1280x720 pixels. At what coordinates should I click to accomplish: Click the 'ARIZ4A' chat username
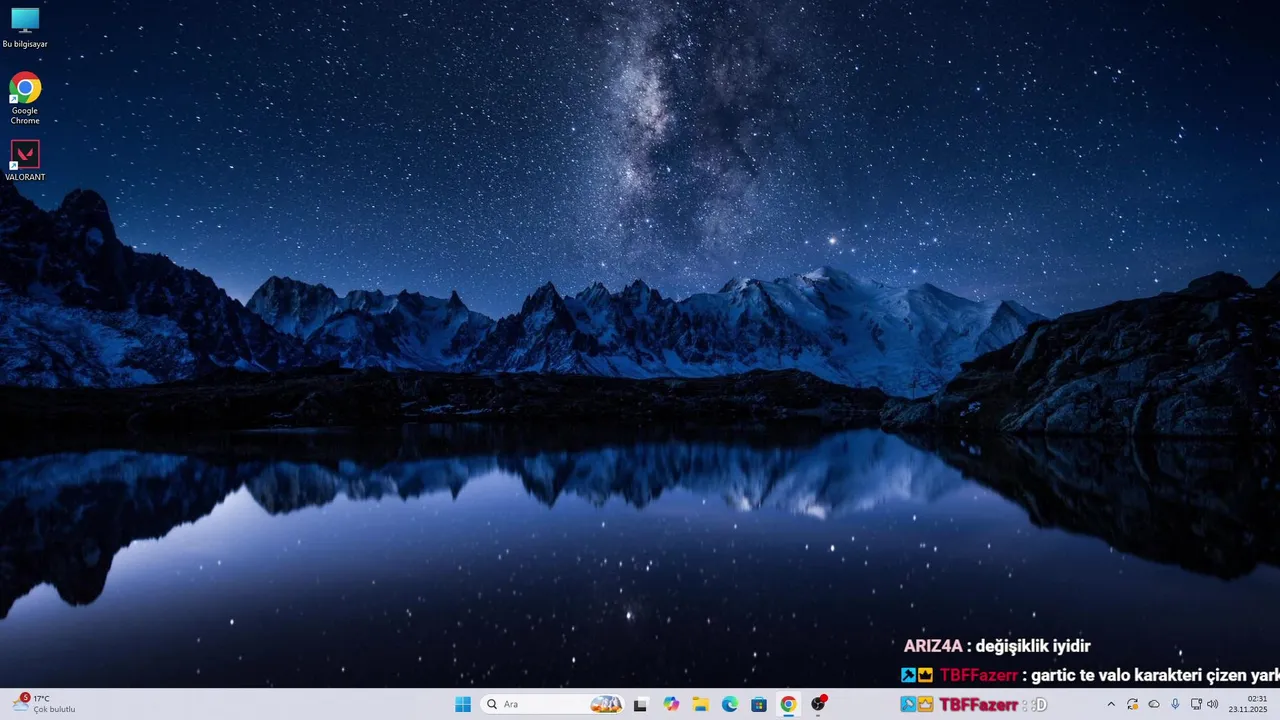coord(933,646)
